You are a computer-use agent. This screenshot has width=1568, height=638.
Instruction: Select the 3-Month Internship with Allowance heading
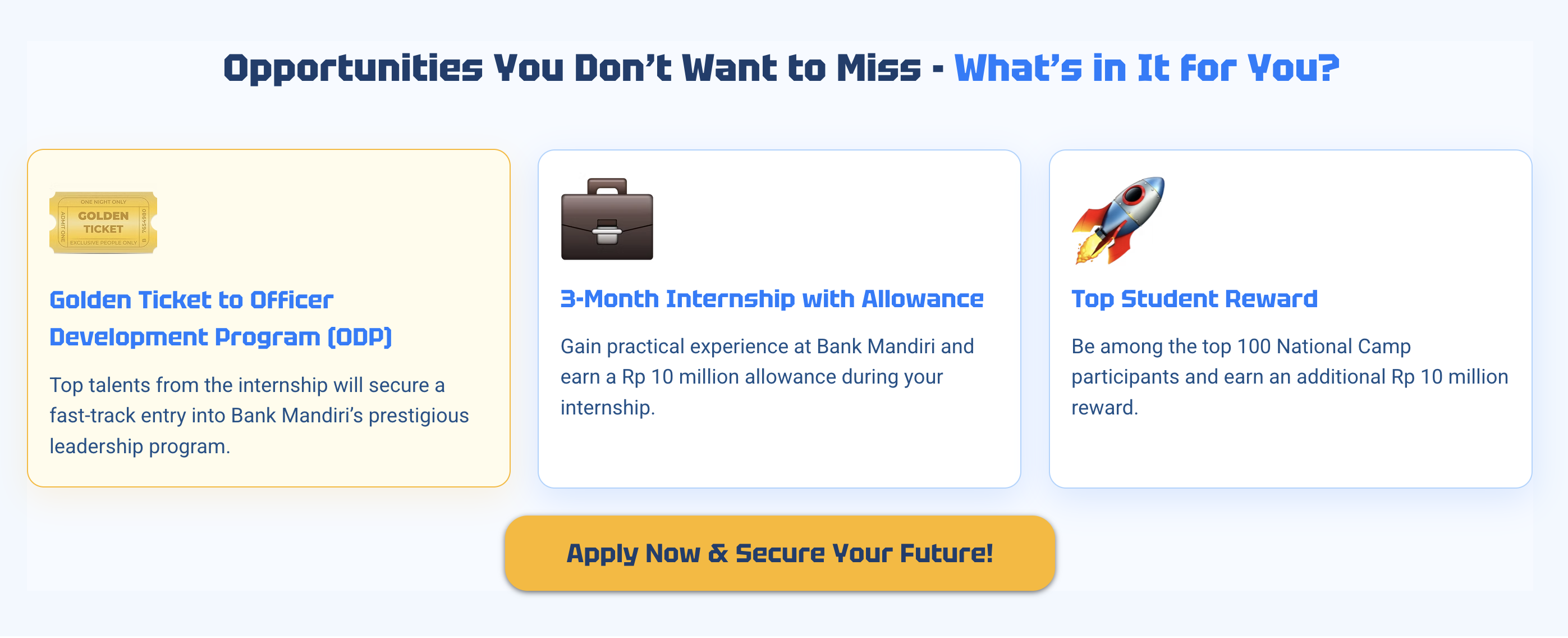[x=771, y=299]
